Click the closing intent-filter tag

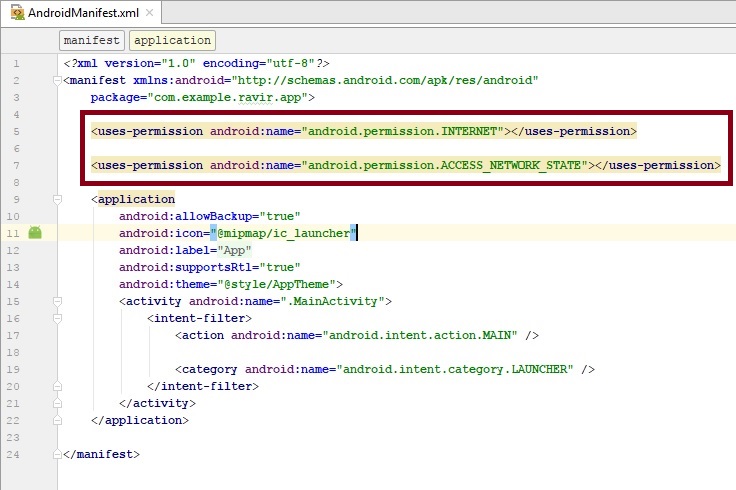tap(203, 386)
